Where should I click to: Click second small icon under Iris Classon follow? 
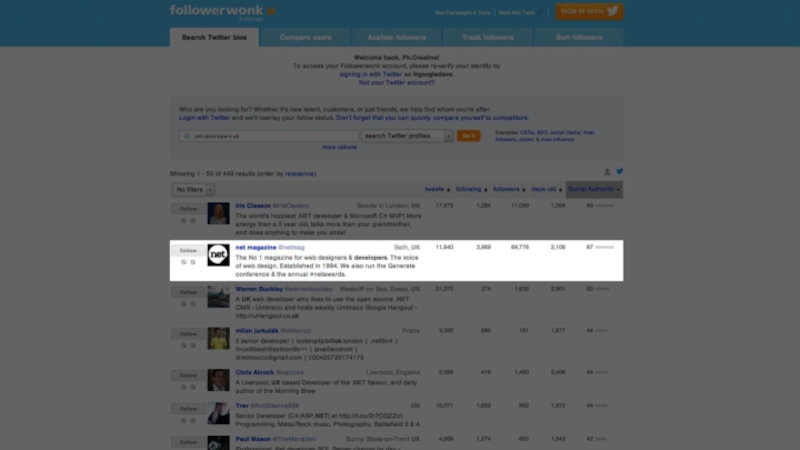pos(193,221)
